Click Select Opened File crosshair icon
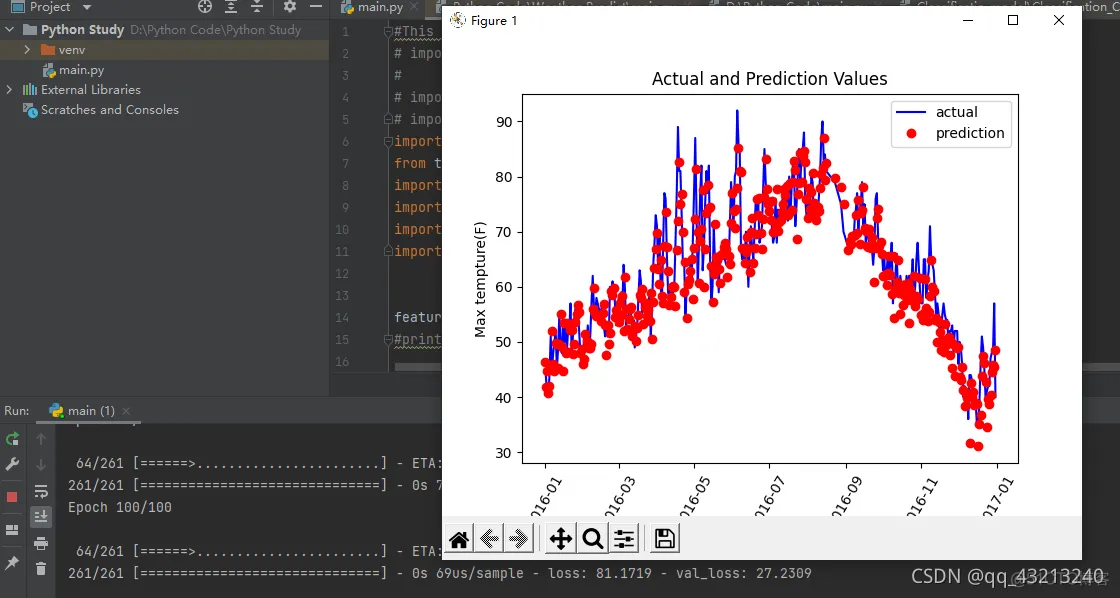 point(205,7)
